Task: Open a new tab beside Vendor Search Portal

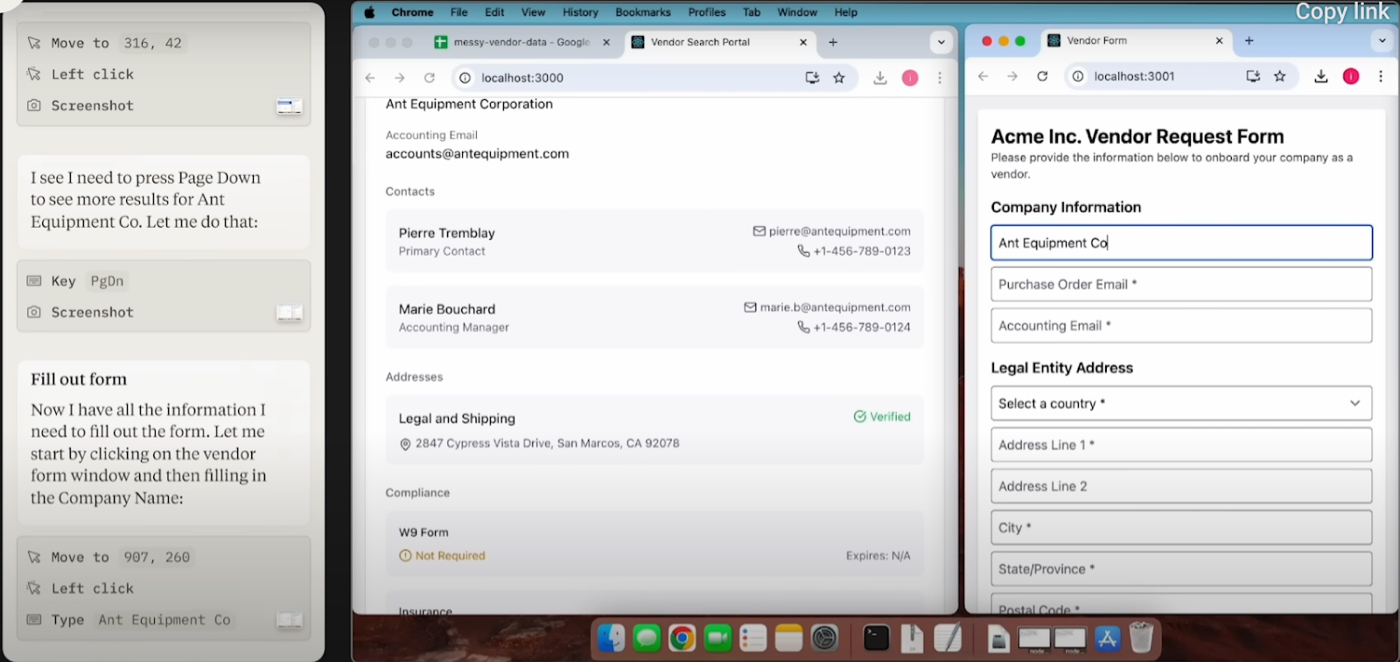Action: pyautogui.click(x=833, y=42)
